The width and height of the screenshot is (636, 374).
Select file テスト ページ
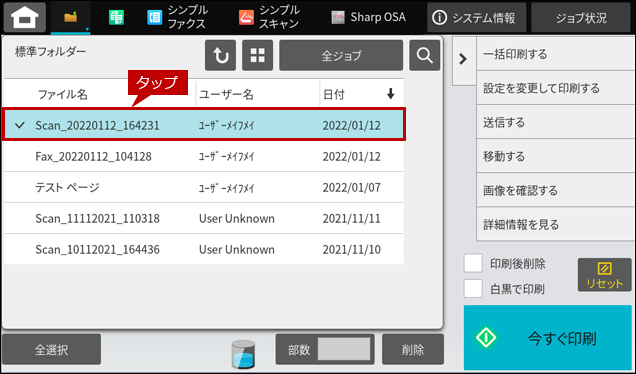[x=204, y=187]
